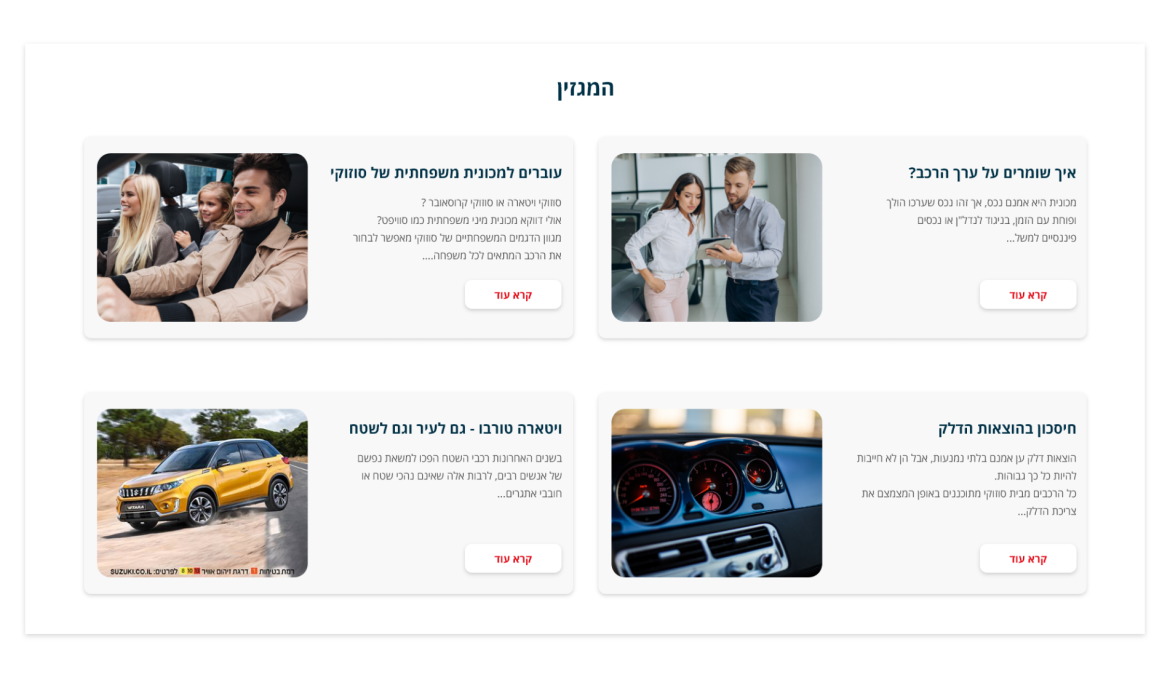Click the tablet held by the salesman
Image resolution: width=1170 pixels, height=677 pixels.
(713, 247)
